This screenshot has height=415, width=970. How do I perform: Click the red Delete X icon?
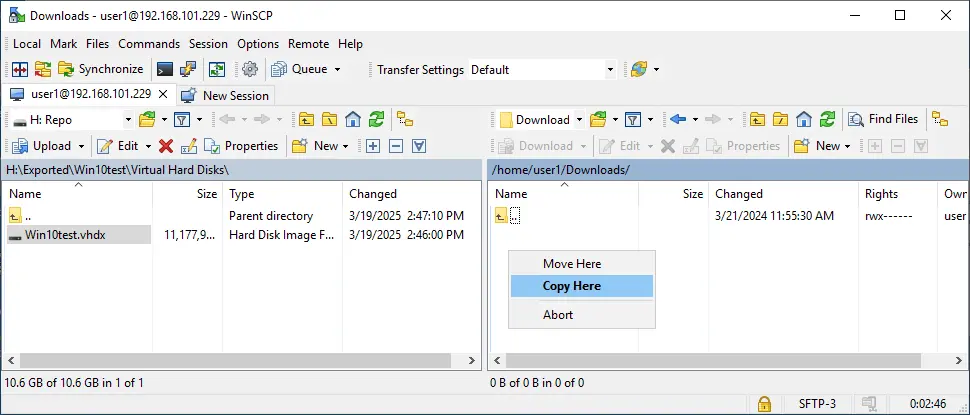165,146
